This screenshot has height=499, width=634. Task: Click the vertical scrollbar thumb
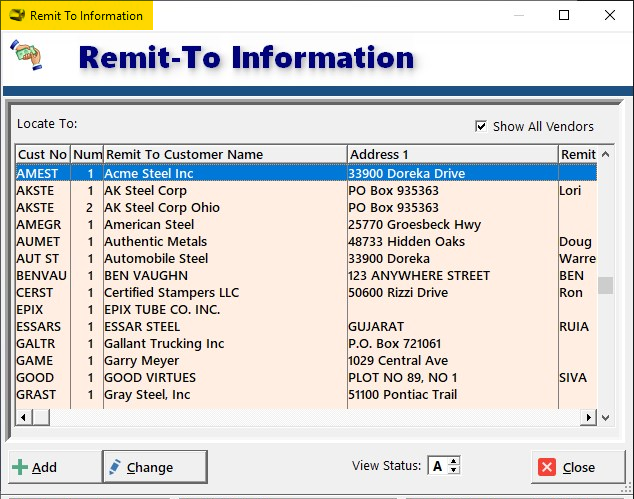(605, 285)
